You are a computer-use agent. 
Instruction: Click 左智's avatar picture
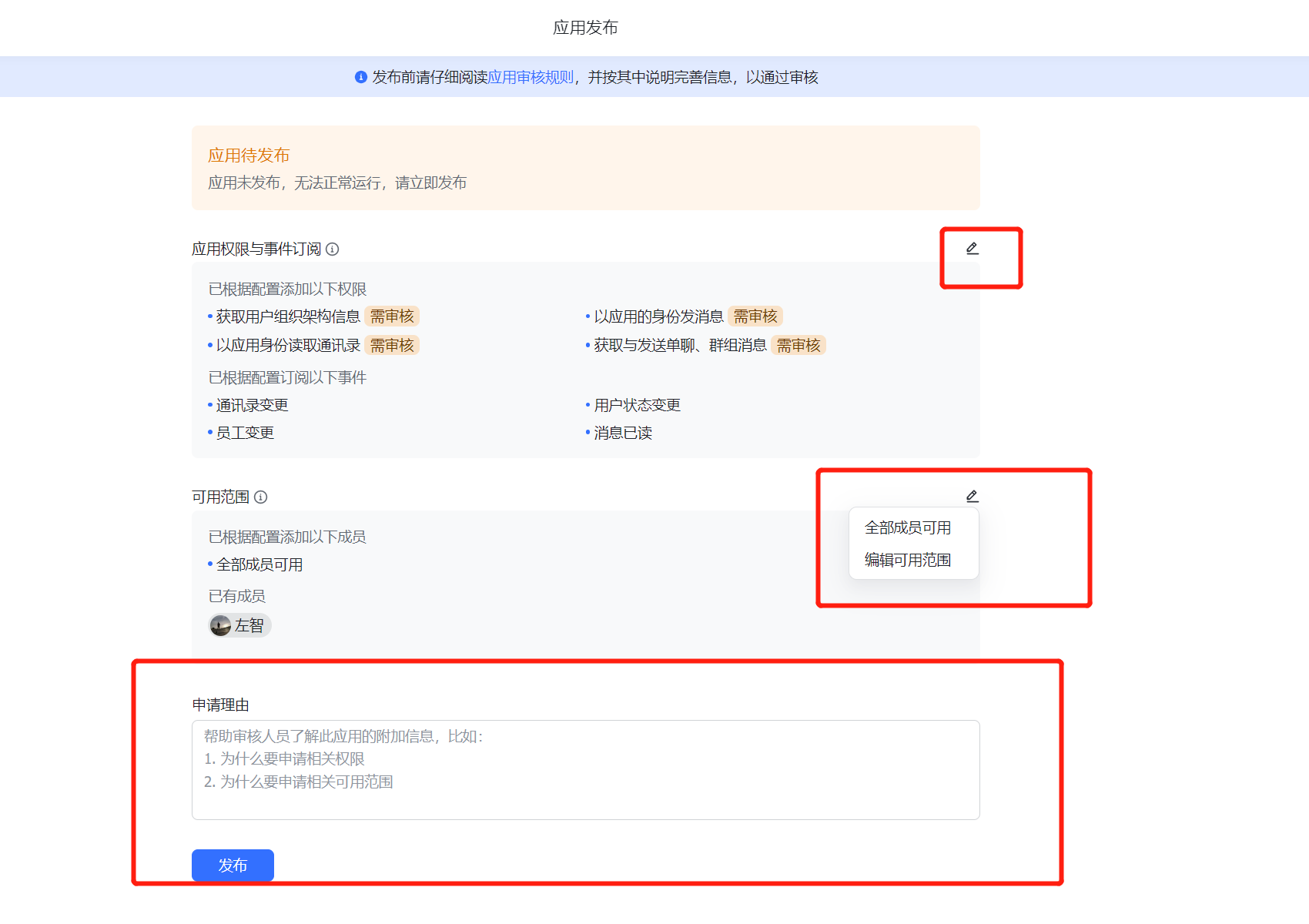(x=221, y=626)
